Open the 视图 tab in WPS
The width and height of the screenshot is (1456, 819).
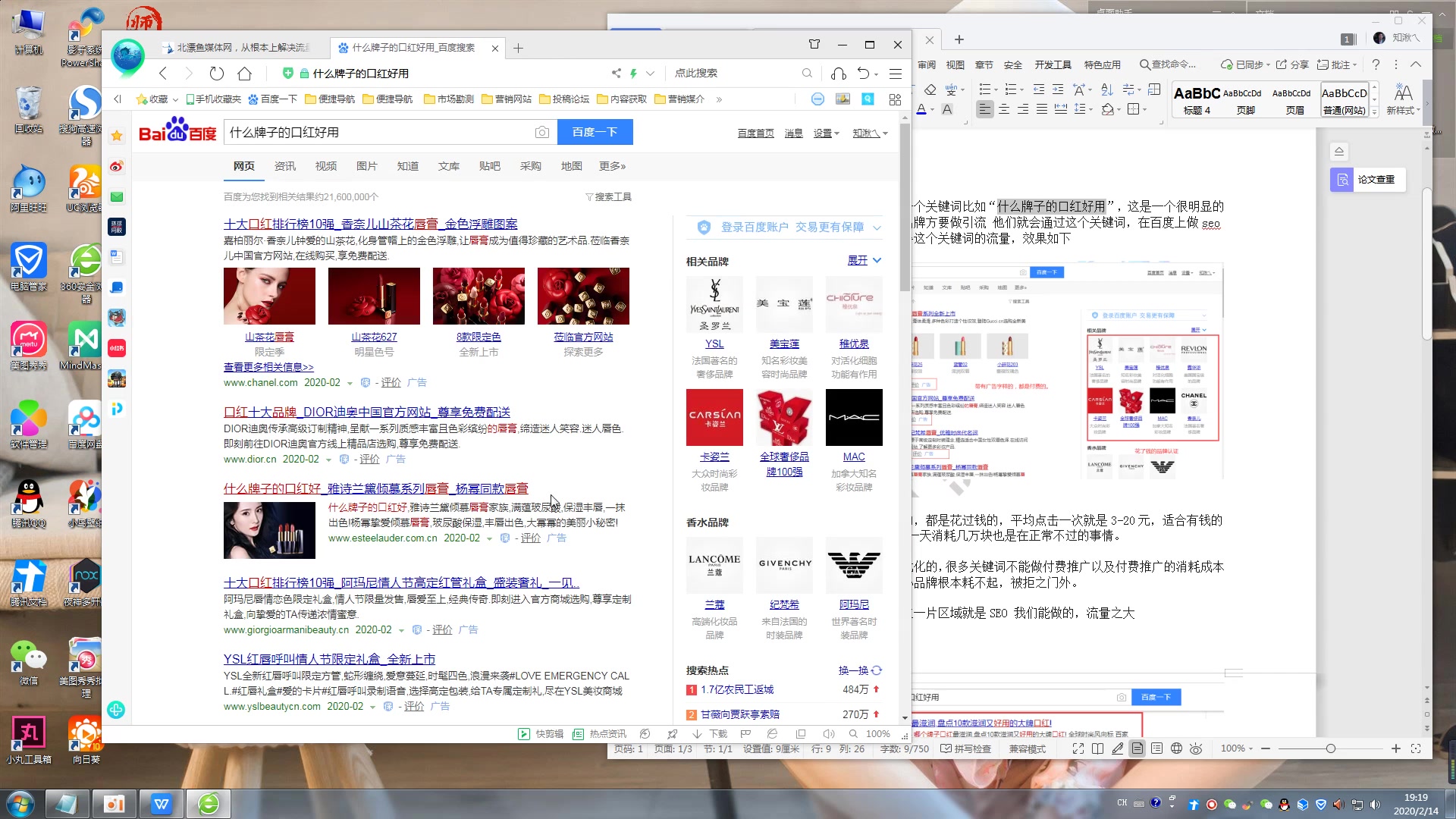click(x=955, y=64)
